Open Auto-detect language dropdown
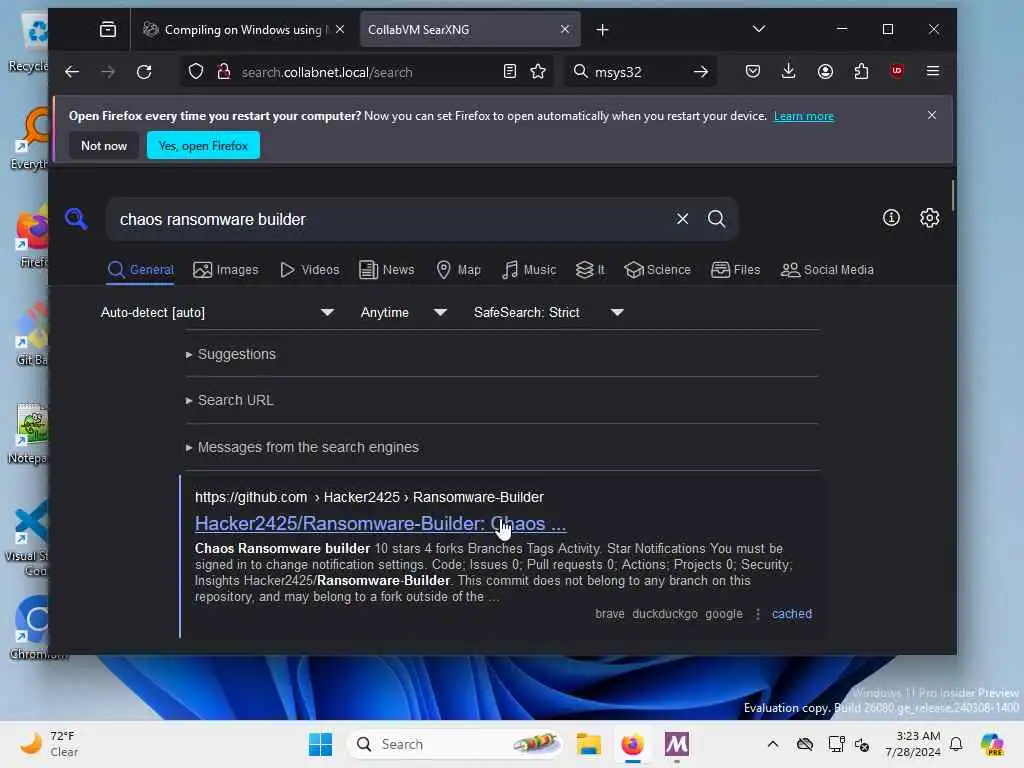This screenshot has width=1024, height=768. 217,312
